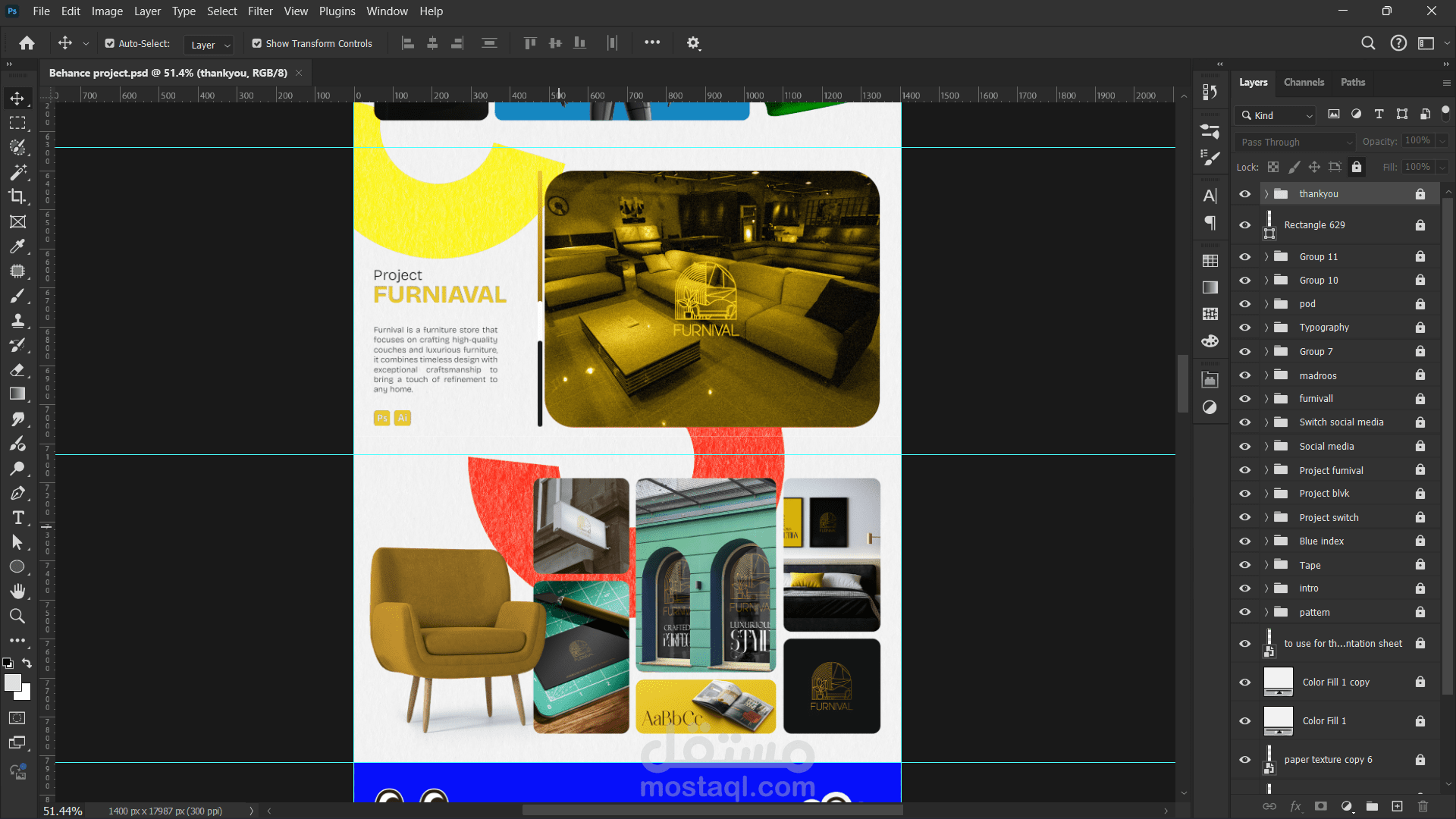Expand the Social media group
1456x819 pixels.
click(1266, 447)
